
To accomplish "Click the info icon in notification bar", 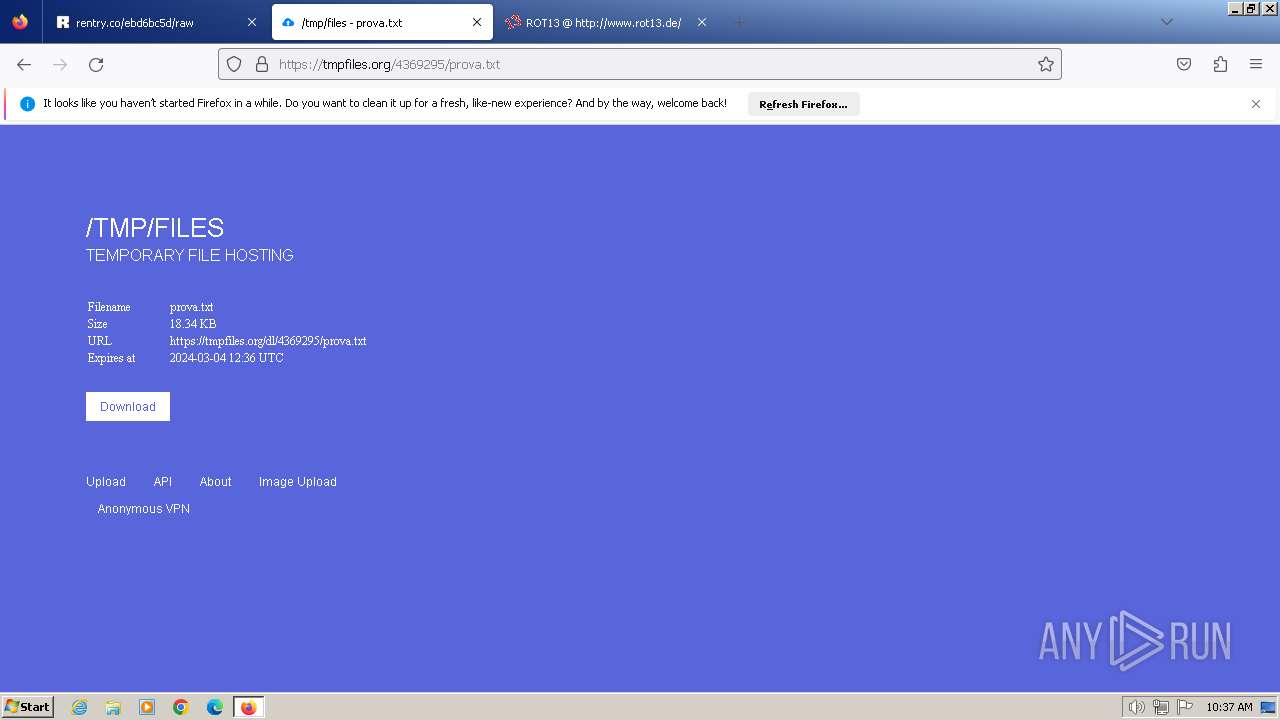I will coord(27,104).
